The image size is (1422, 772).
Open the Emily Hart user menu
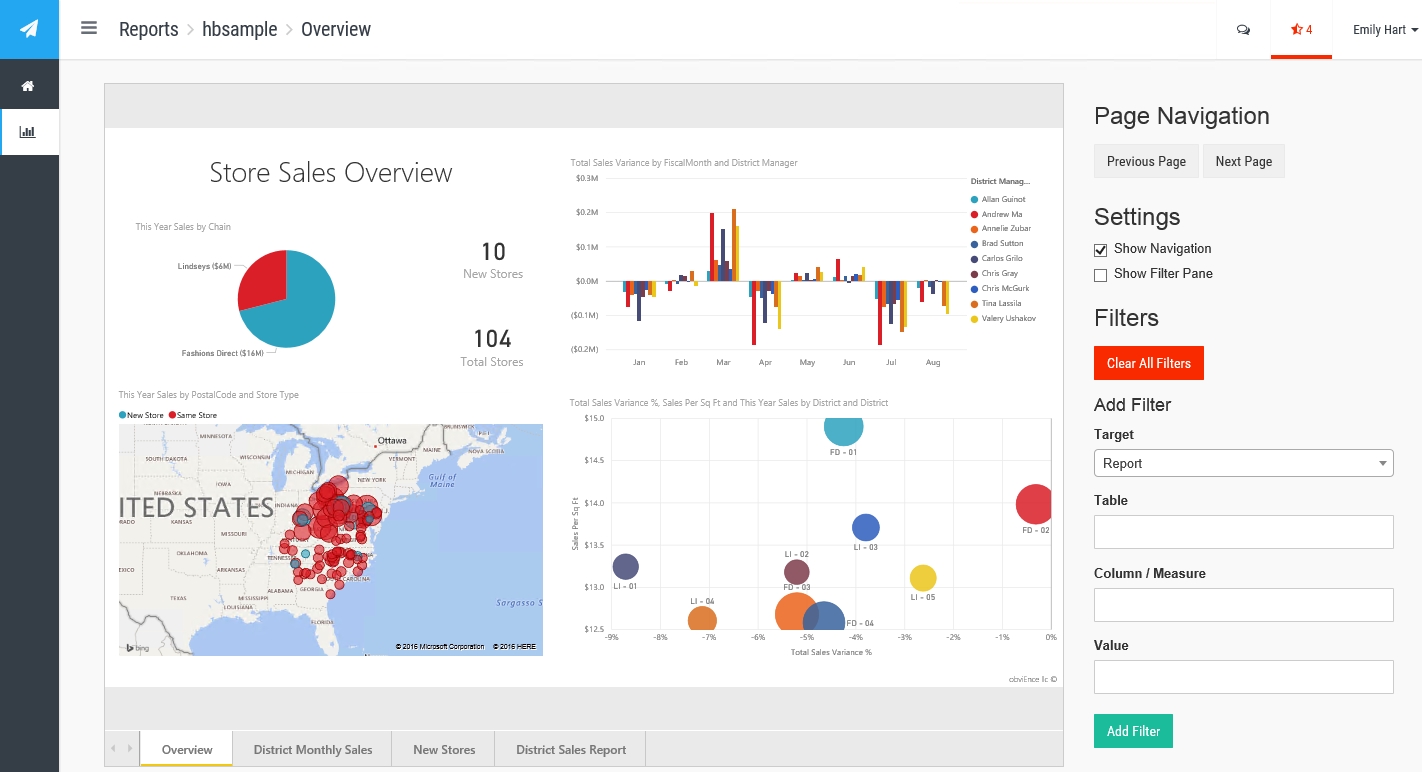(x=1385, y=30)
